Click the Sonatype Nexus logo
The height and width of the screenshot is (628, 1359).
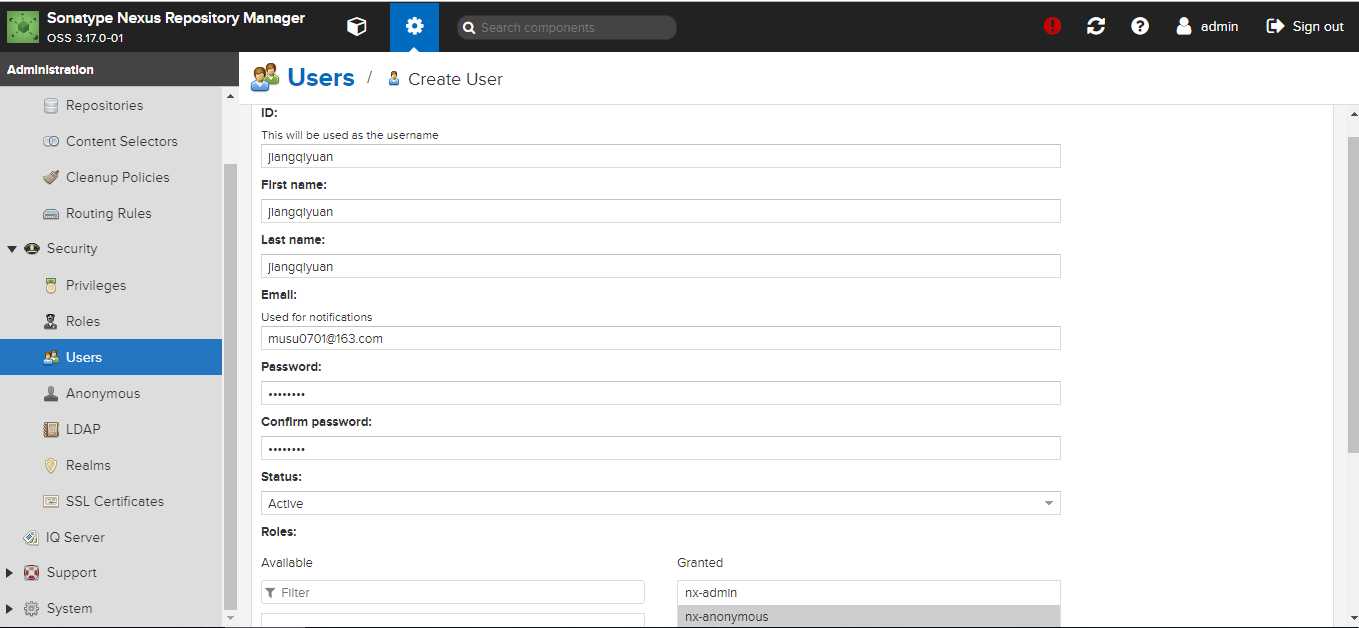point(23,27)
